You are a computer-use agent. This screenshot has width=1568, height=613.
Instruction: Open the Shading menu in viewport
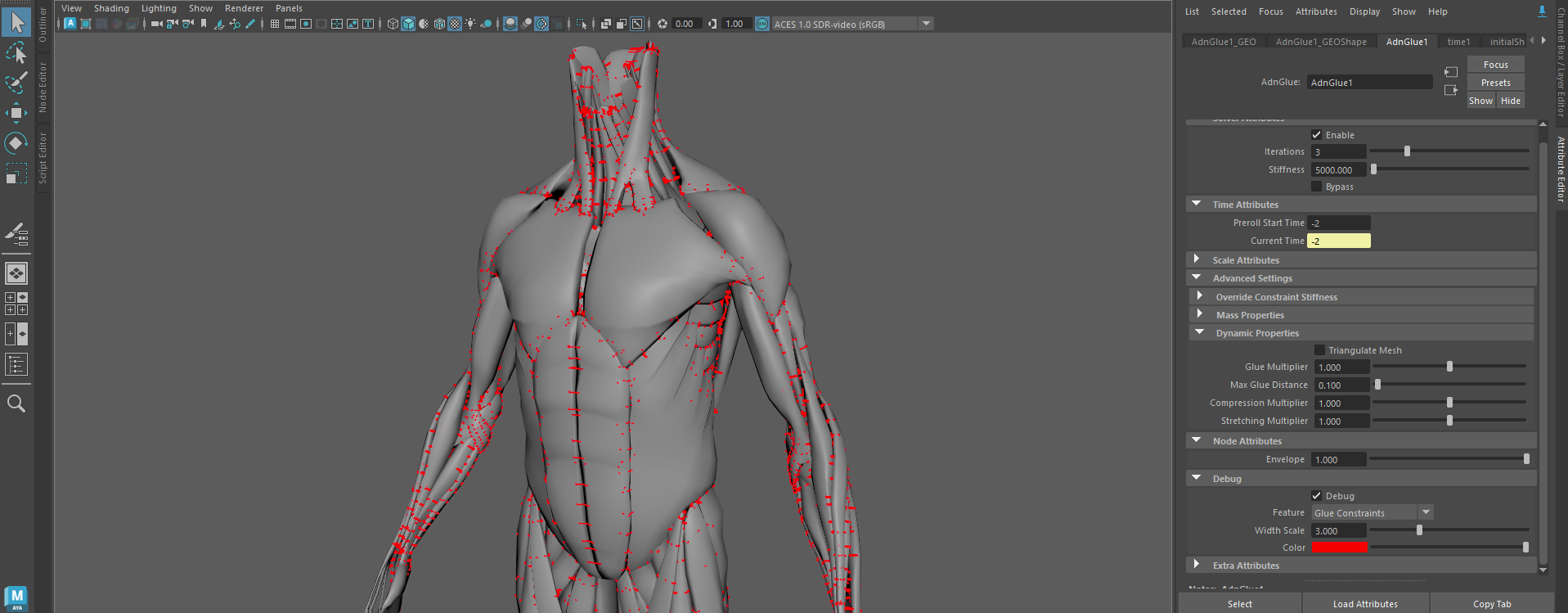point(111,8)
